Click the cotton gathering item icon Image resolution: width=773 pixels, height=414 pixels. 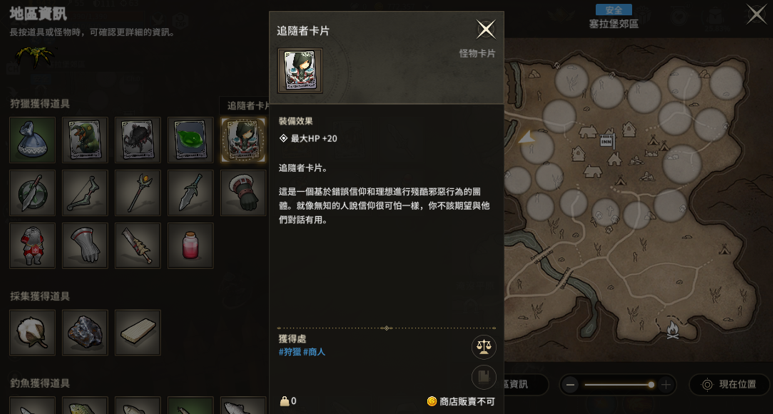pos(33,333)
